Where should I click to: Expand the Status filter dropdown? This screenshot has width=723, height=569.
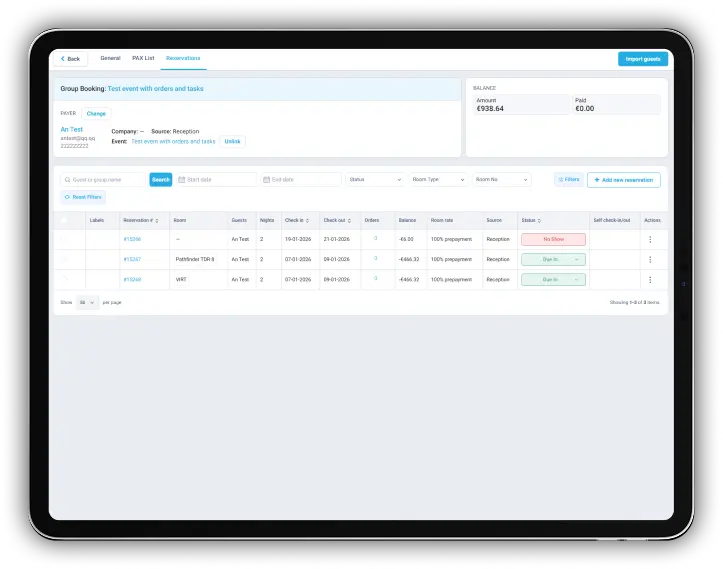(x=375, y=180)
